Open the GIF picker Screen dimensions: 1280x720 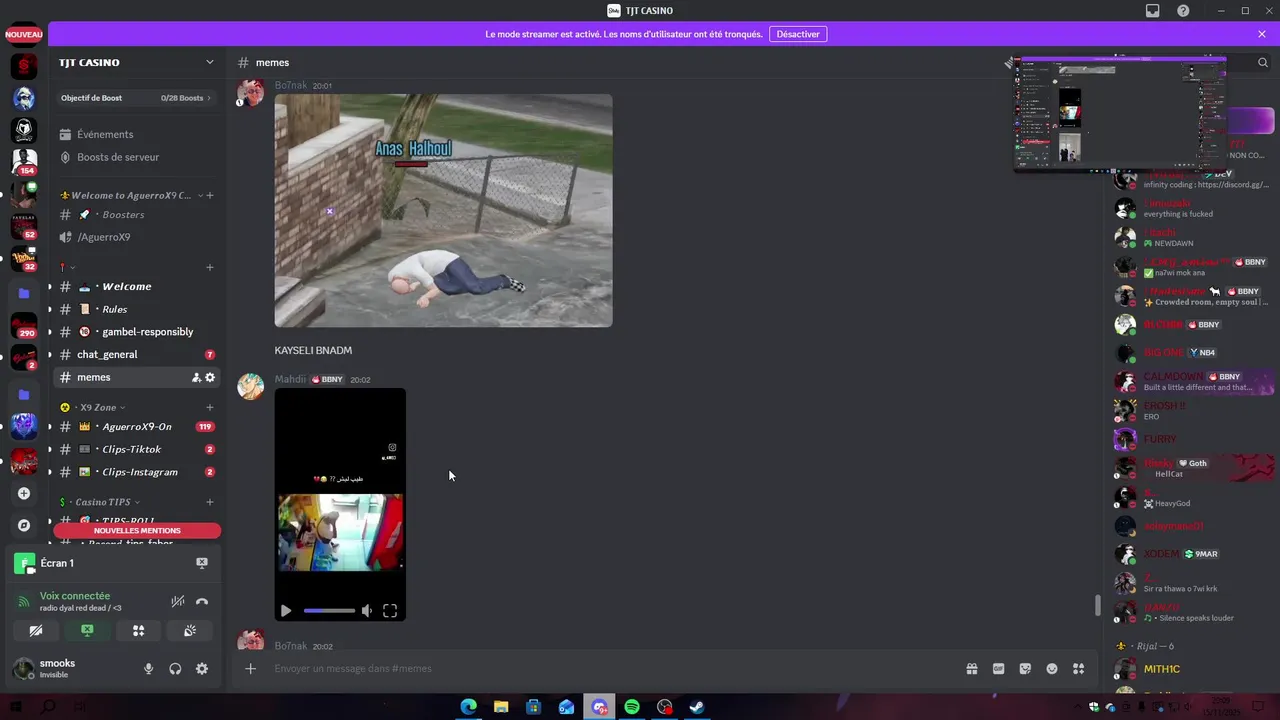click(998, 669)
